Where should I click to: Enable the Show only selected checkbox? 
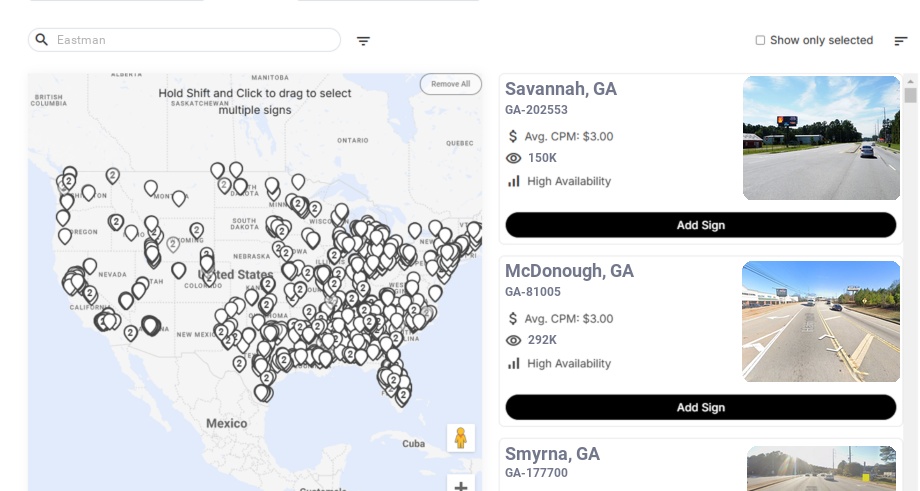[760, 40]
